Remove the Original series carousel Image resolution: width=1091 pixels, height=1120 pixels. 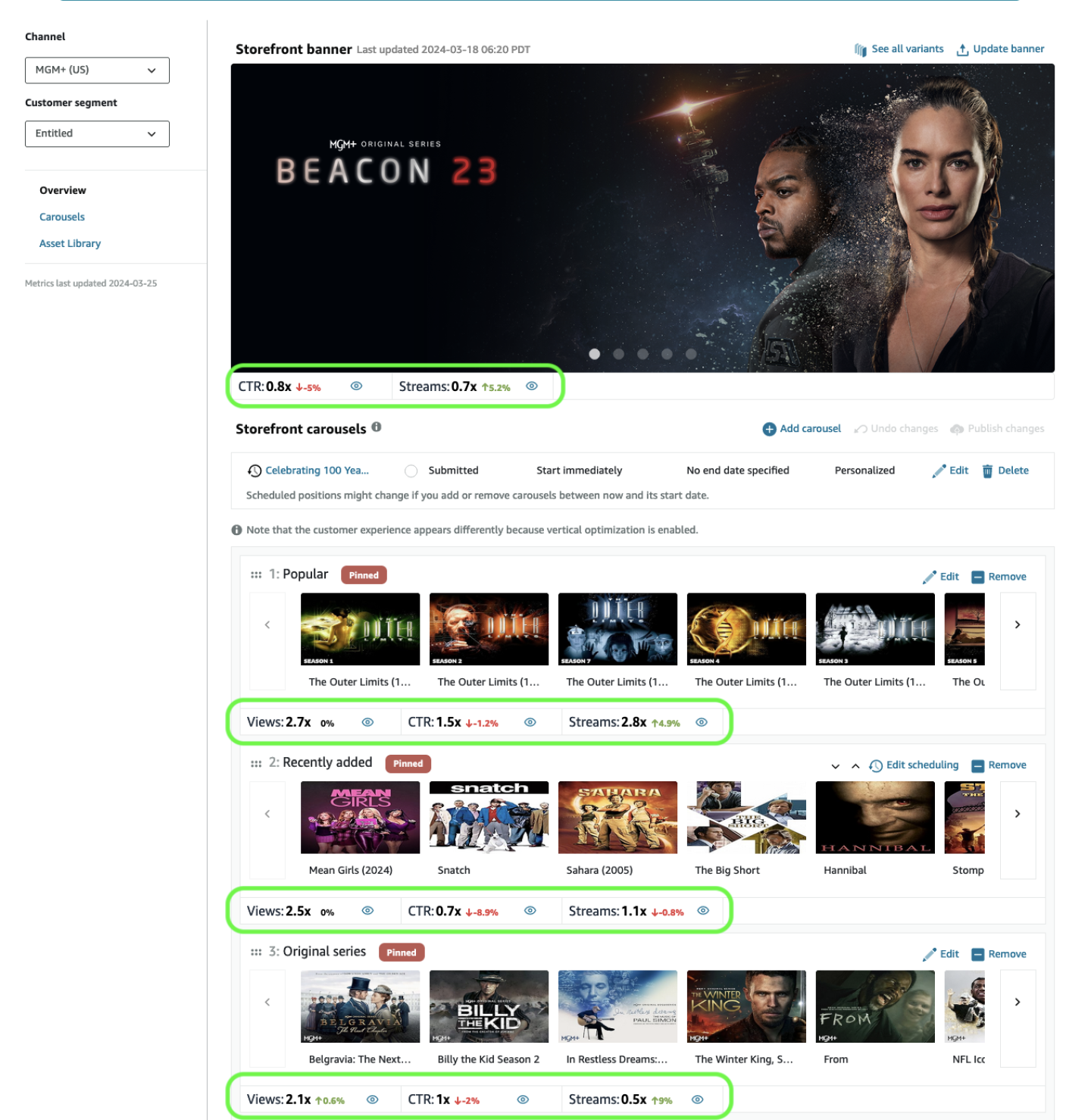pyautogui.click(x=999, y=955)
